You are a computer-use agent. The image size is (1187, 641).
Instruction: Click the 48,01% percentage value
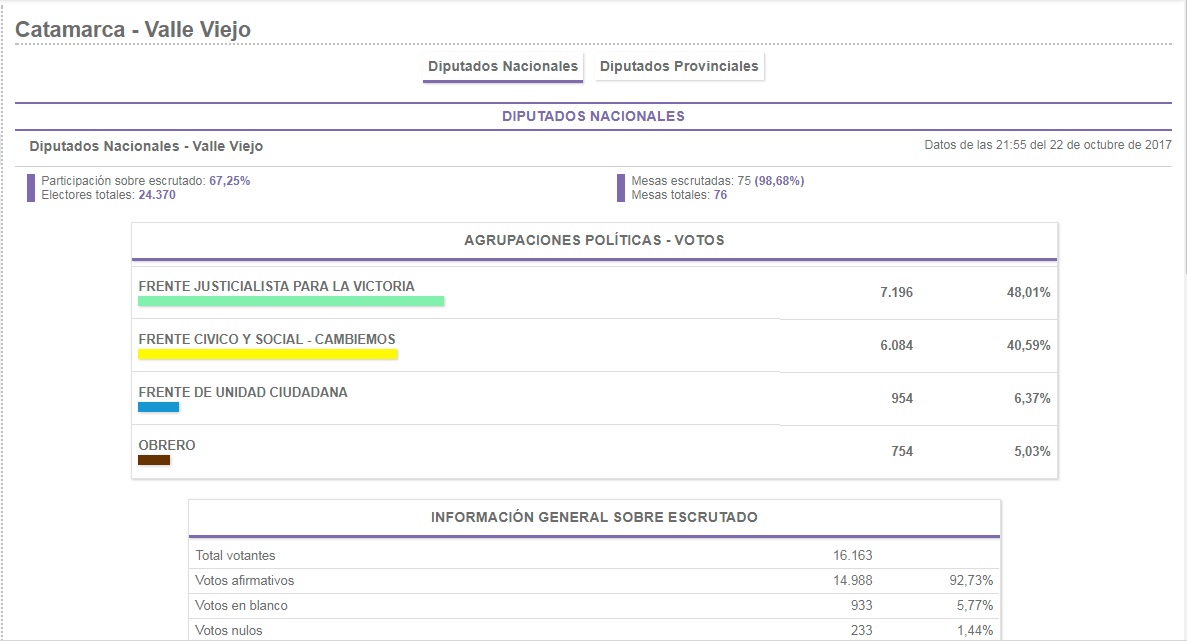pyautogui.click(x=1028, y=292)
